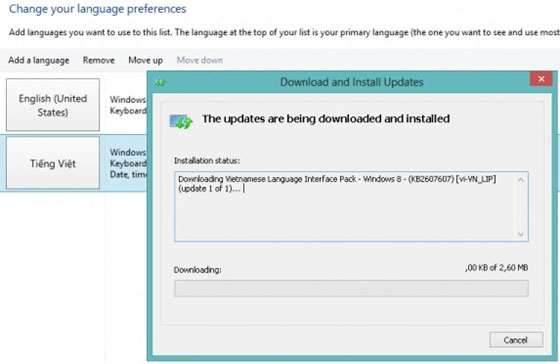Click the 'Downloading:' label
The width and height of the screenshot is (560, 364).
point(198,270)
